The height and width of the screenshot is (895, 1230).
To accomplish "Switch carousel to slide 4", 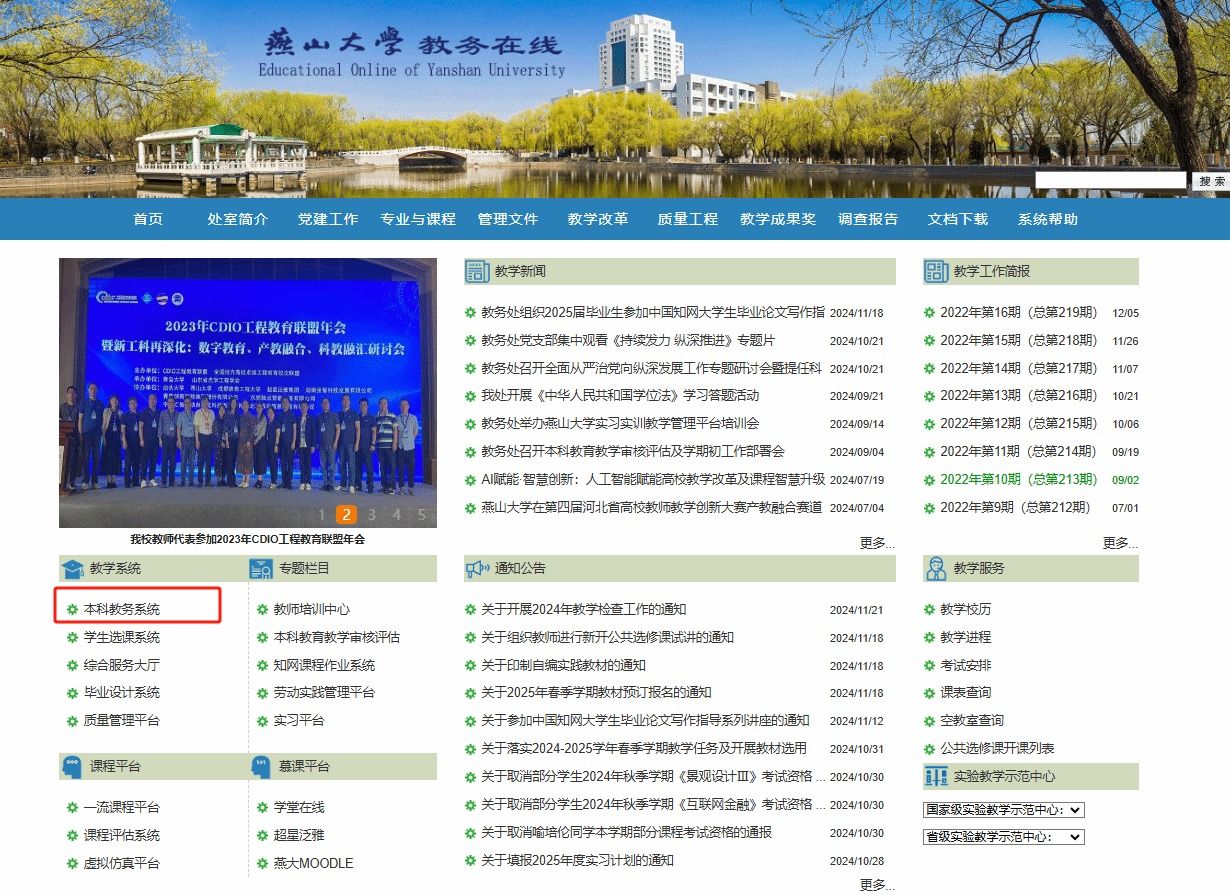I will click(x=397, y=515).
